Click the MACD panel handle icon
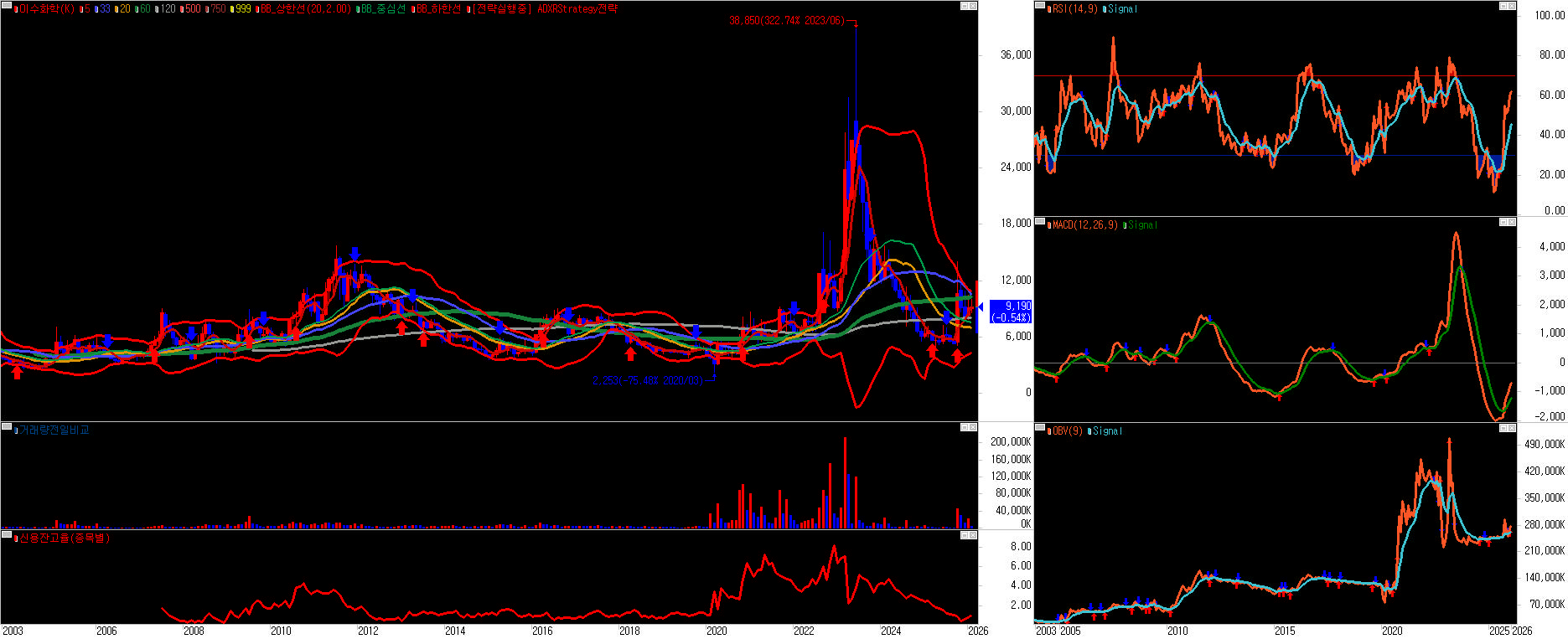Screen dimensions: 1568x639 click(1040, 222)
